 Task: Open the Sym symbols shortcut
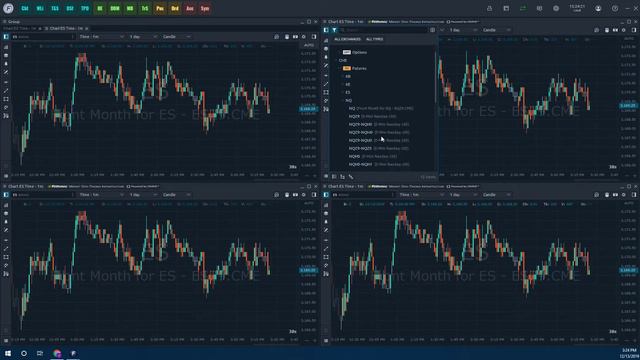coord(205,8)
